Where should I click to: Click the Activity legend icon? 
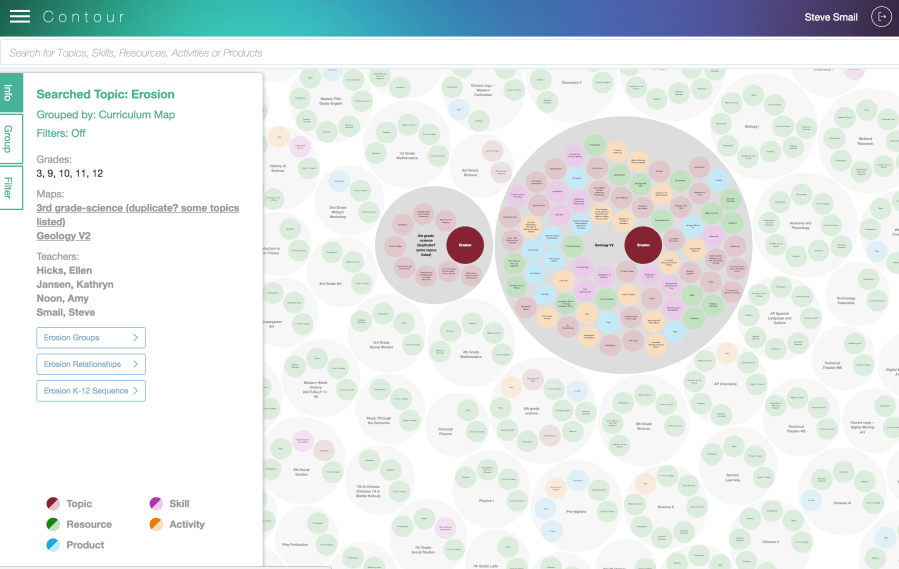(156, 524)
